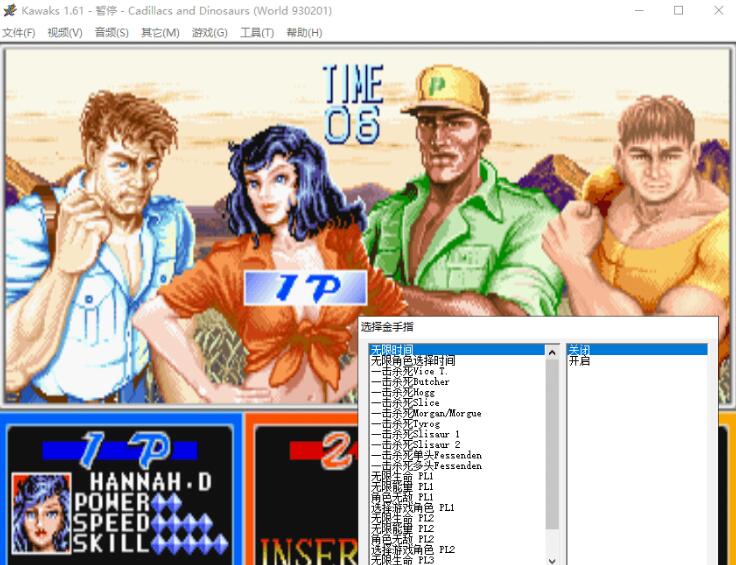This screenshot has width=736, height=565.
Task: Select the 角色无敌 PL1 cheat
Action: [x=457, y=497]
